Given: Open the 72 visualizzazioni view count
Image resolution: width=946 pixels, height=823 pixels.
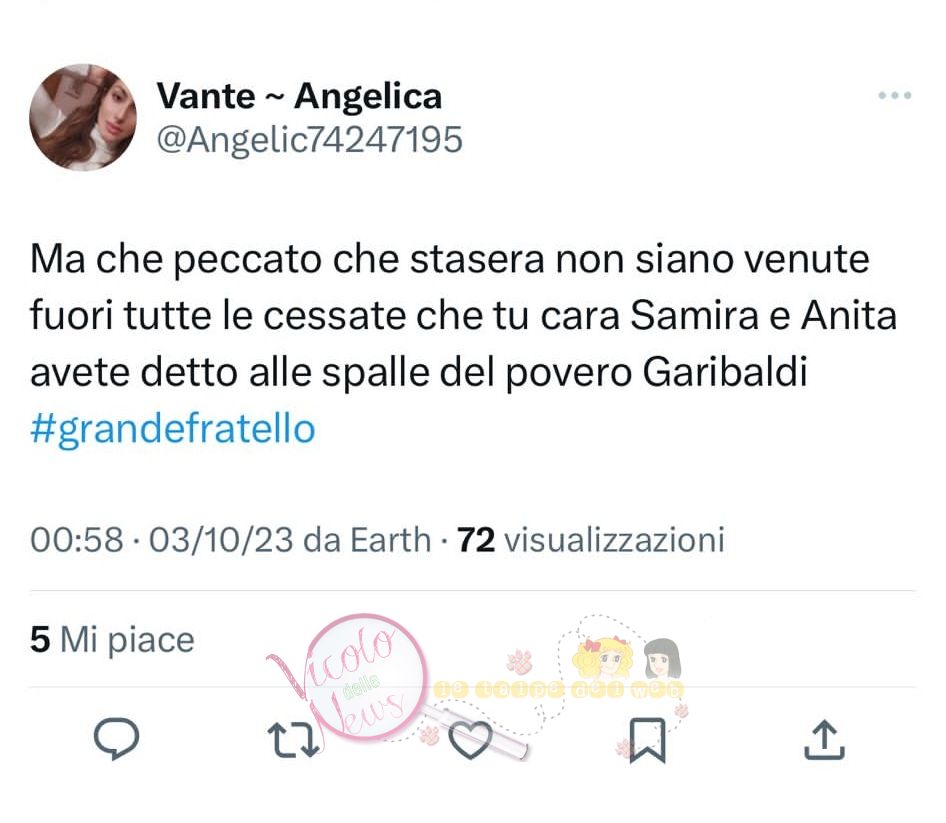Looking at the screenshot, I should click(x=591, y=539).
